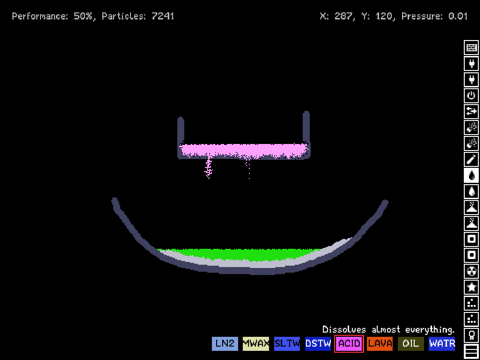480x360 pixels.
Task: Select the Powered materials power-button icon
Action: click(471, 95)
